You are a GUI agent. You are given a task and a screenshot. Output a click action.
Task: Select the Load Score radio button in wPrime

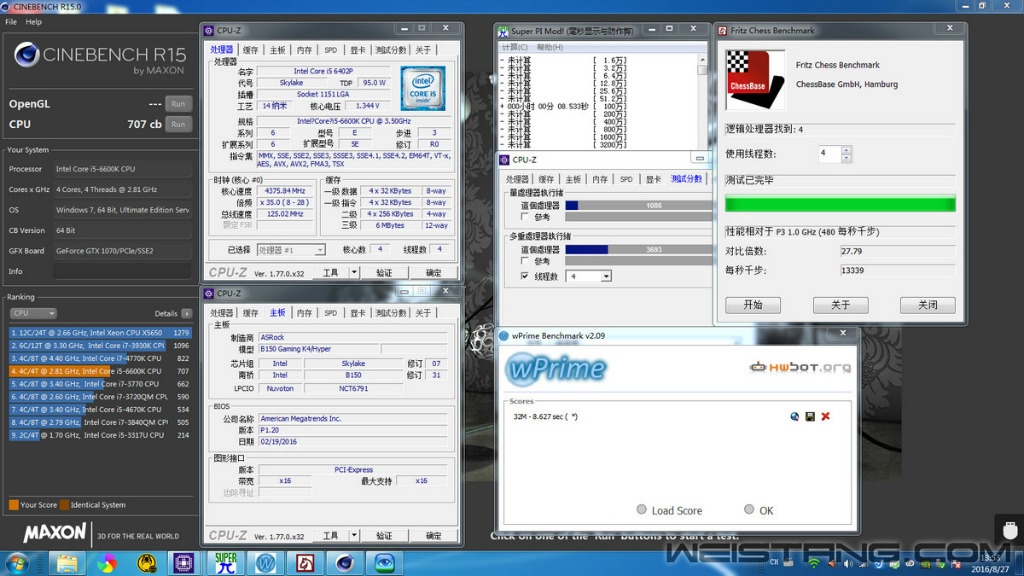(641, 509)
